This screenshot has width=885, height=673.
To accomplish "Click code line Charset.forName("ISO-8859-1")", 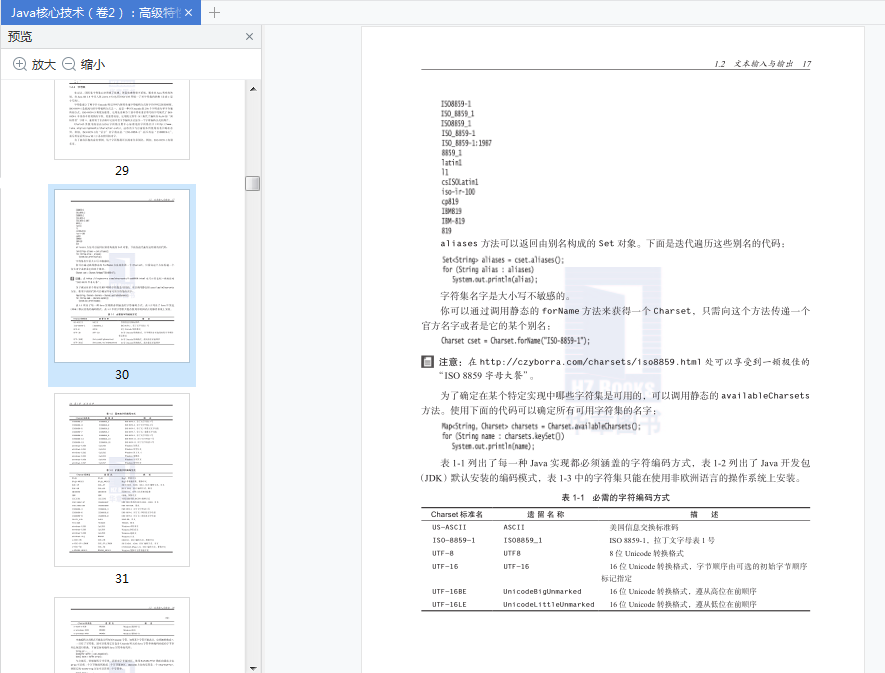I will (515, 341).
